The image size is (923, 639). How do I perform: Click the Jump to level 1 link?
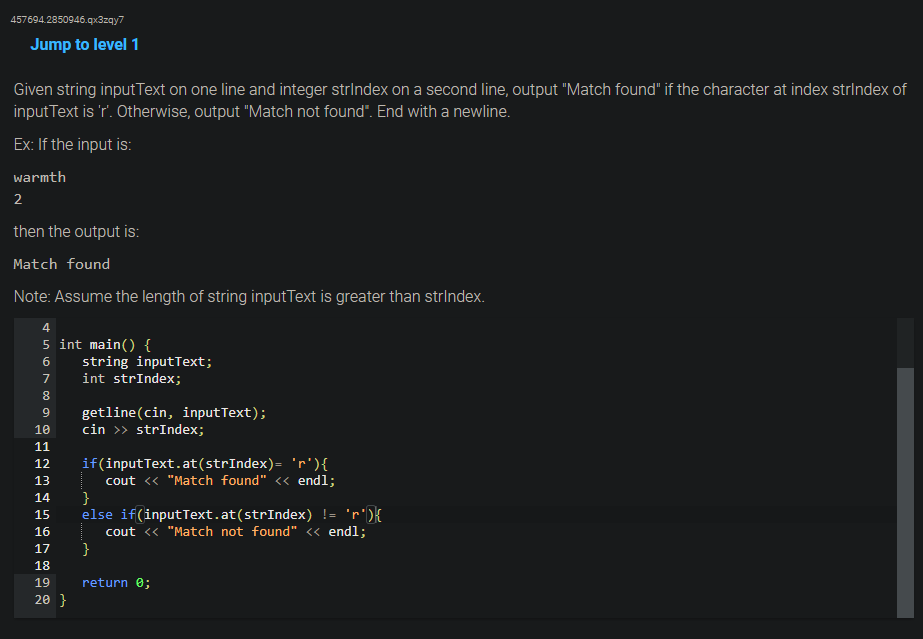tap(84, 44)
